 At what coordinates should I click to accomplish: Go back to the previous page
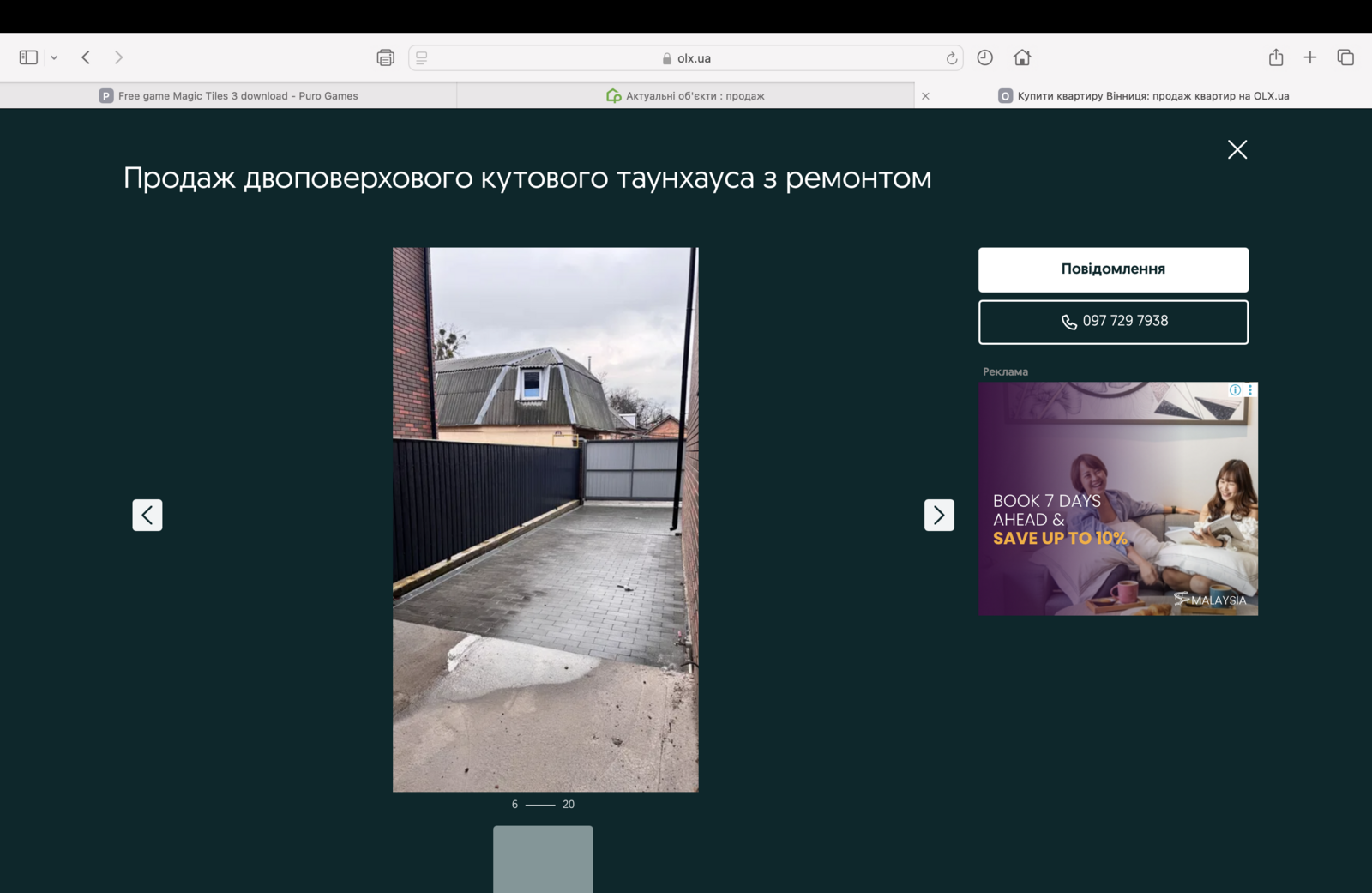click(86, 57)
